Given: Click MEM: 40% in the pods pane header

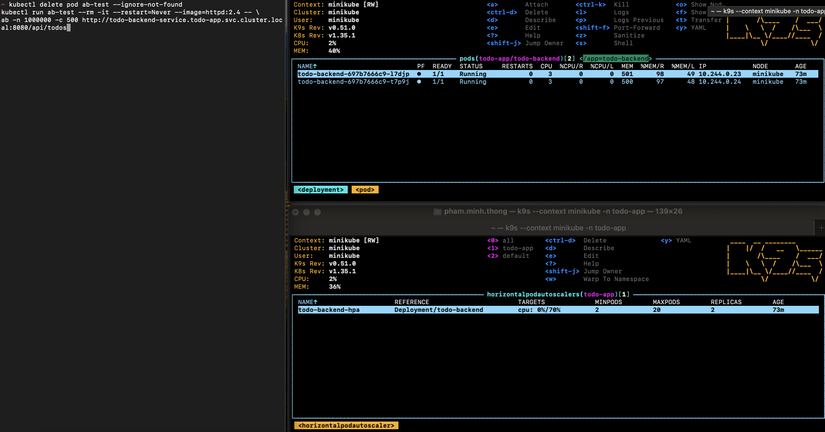Looking at the screenshot, I should pyautogui.click(x=317, y=51).
